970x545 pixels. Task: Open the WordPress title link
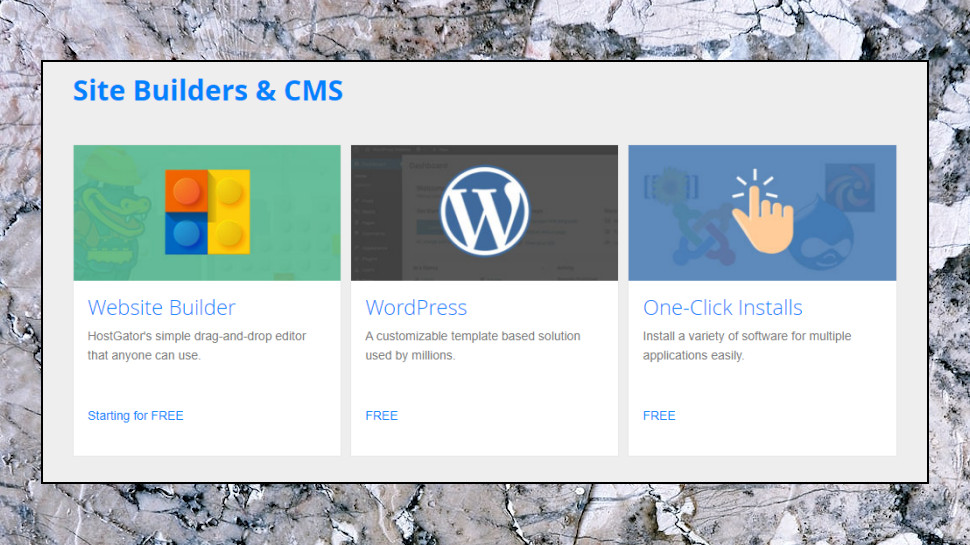tap(416, 307)
